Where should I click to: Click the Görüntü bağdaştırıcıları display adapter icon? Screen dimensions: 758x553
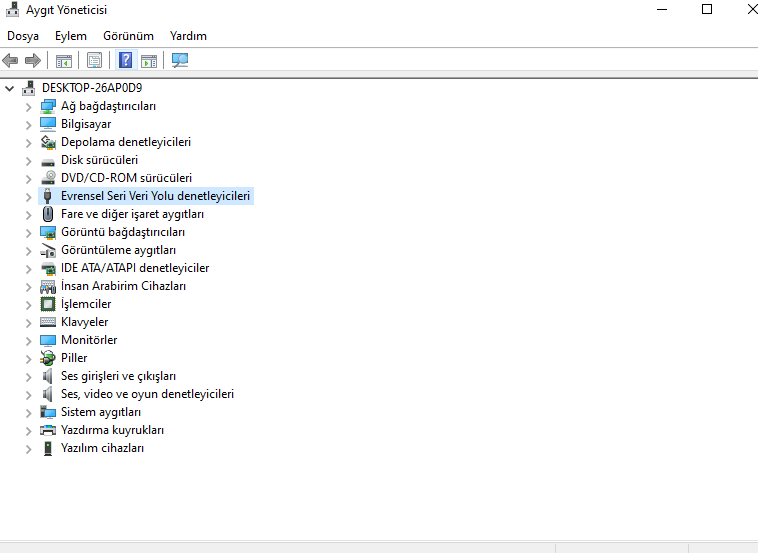(48, 232)
